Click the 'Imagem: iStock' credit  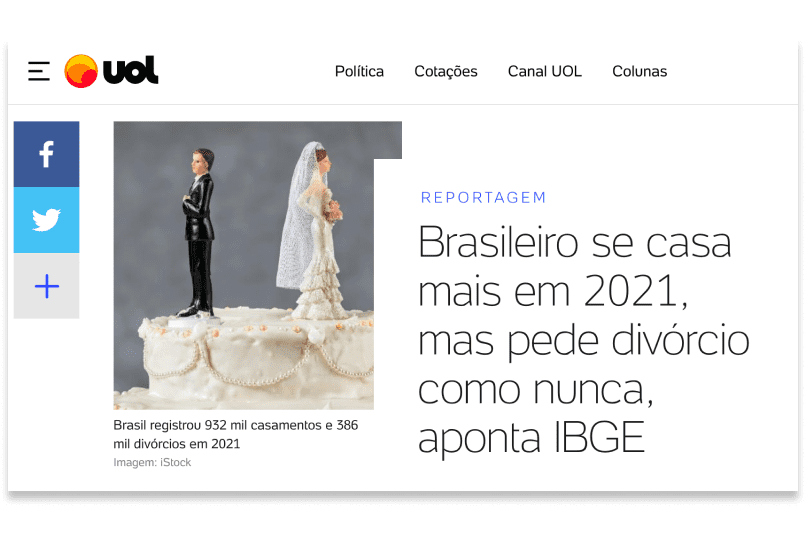[152, 462]
